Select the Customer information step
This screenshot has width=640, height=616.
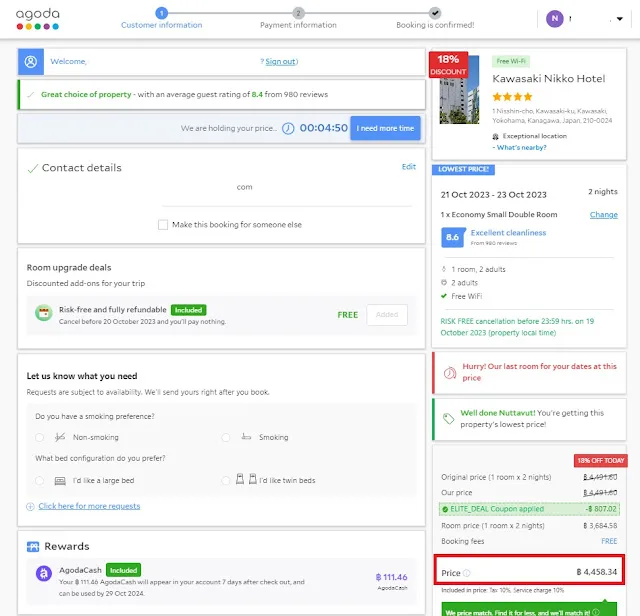coord(162,19)
